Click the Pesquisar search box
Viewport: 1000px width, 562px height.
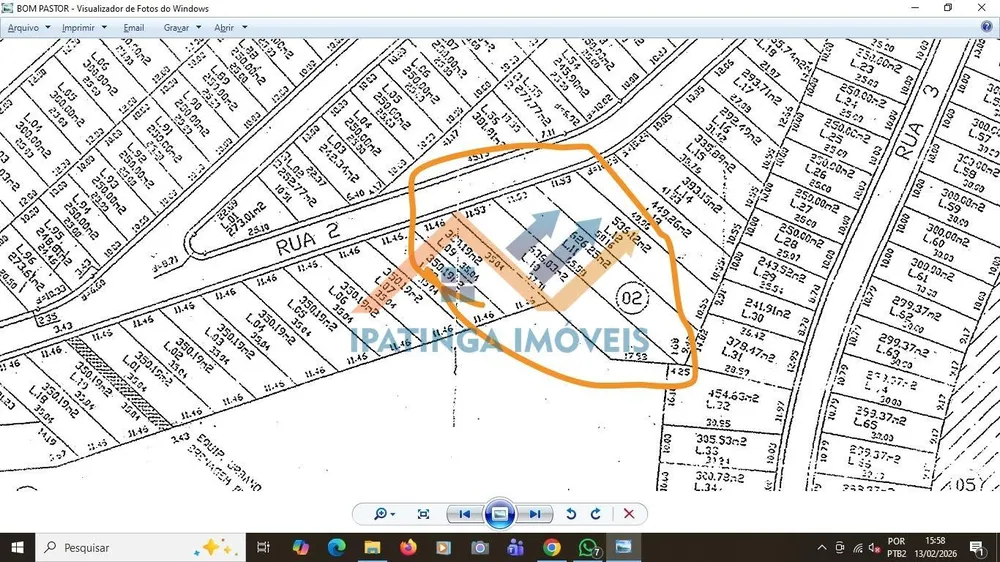pyautogui.click(x=140, y=547)
